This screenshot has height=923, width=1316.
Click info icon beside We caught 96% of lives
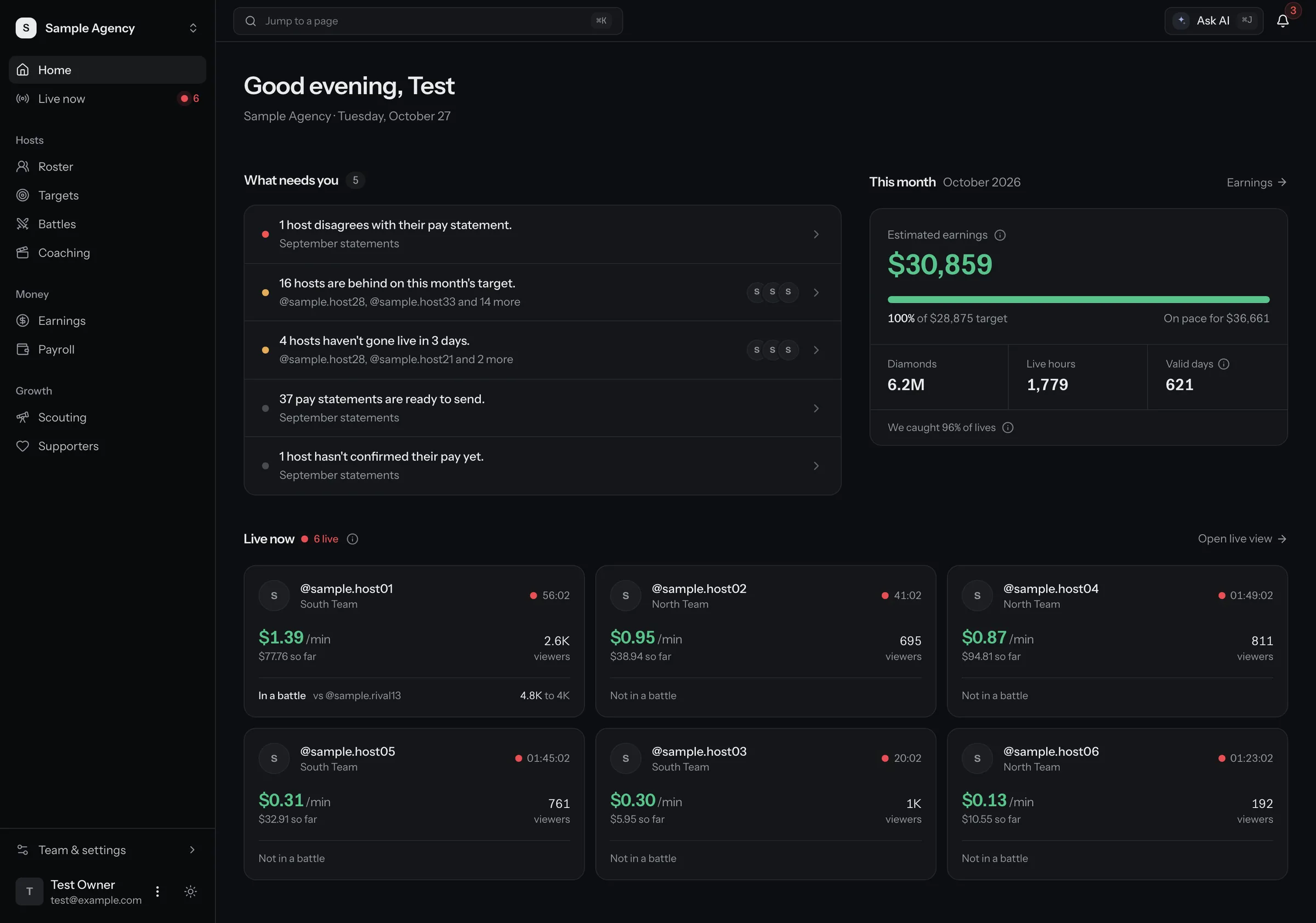1008,428
